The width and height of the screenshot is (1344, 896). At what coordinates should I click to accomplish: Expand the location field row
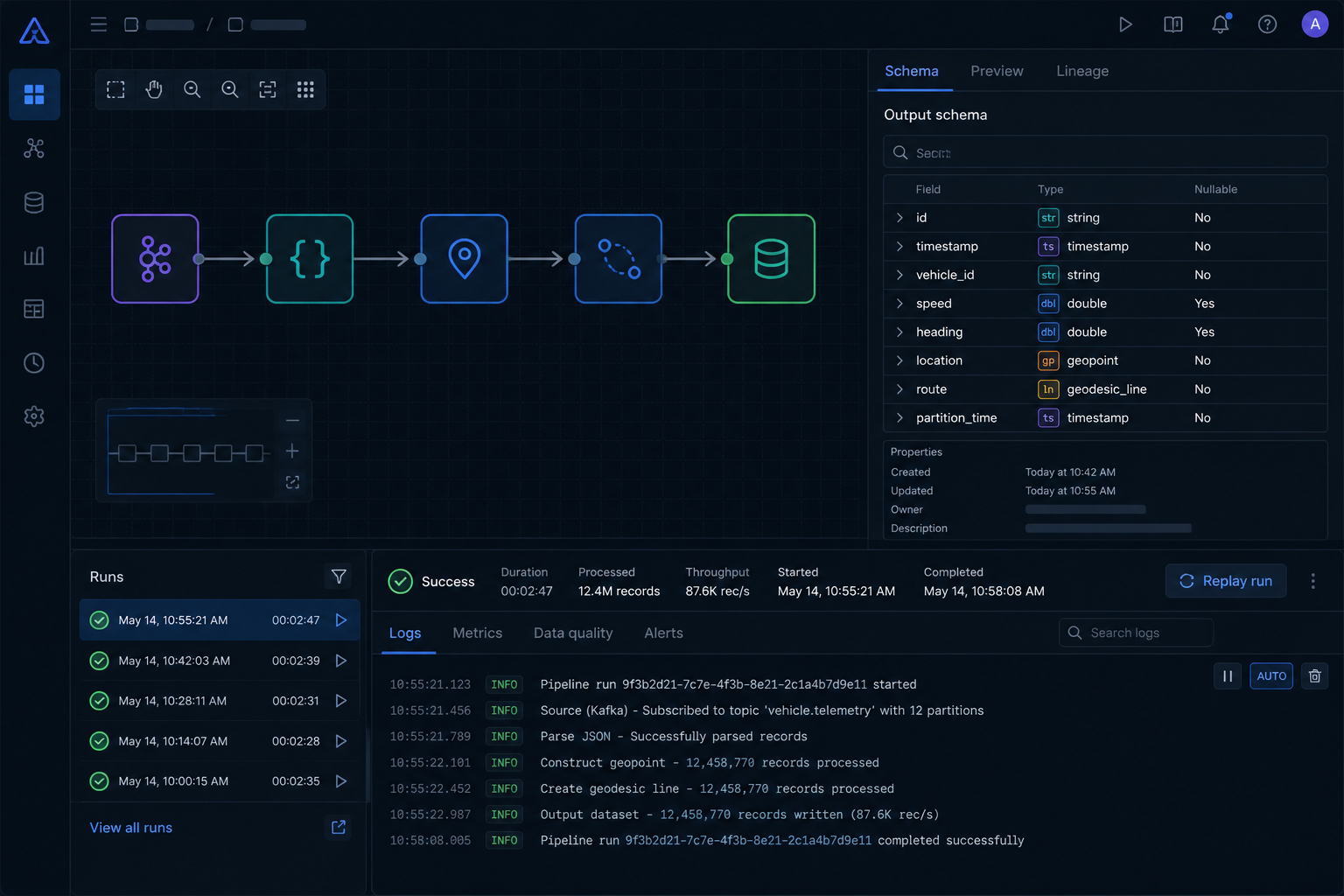tap(899, 360)
